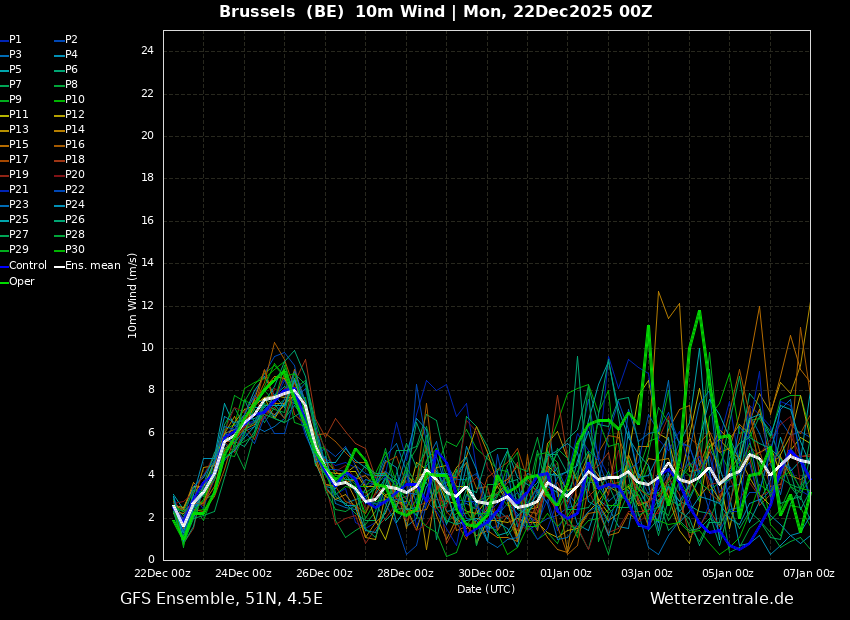This screenshot has width=850, height=620.
Task: Select the P10 legend entry
Action: pos(75,100)
